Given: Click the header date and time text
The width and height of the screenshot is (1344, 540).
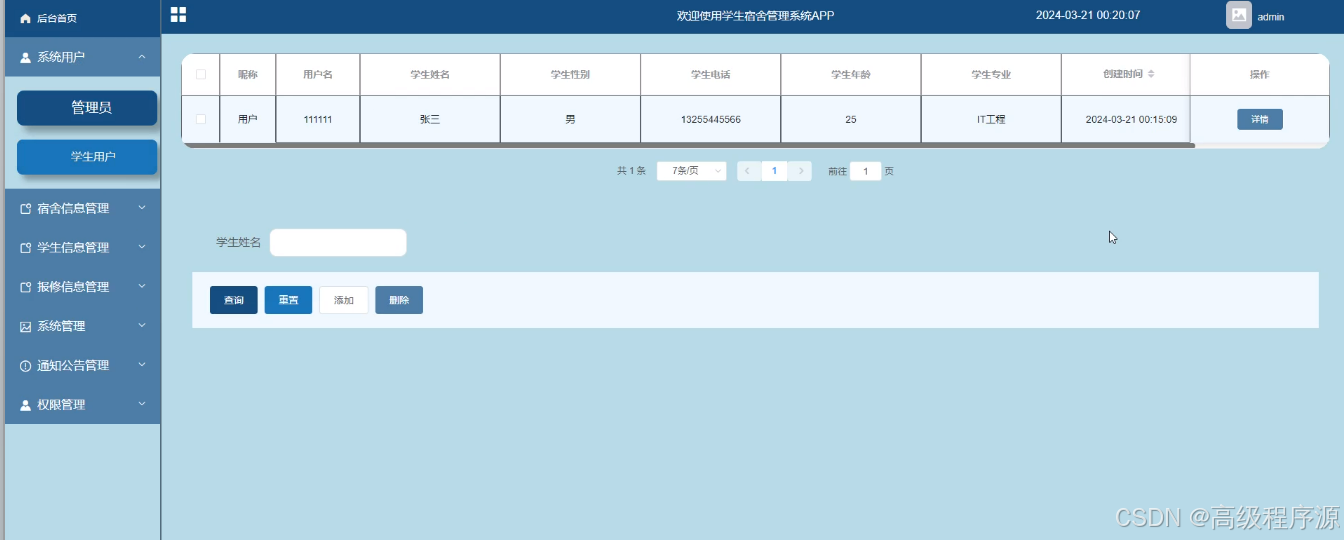Looking at the screenshot, I should (x=1088, y=15).
